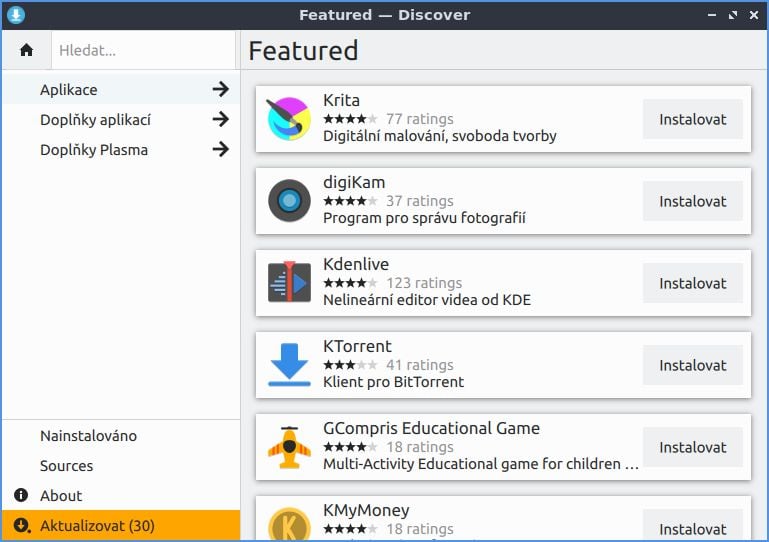Minimize the Discover window

[712, 15]
